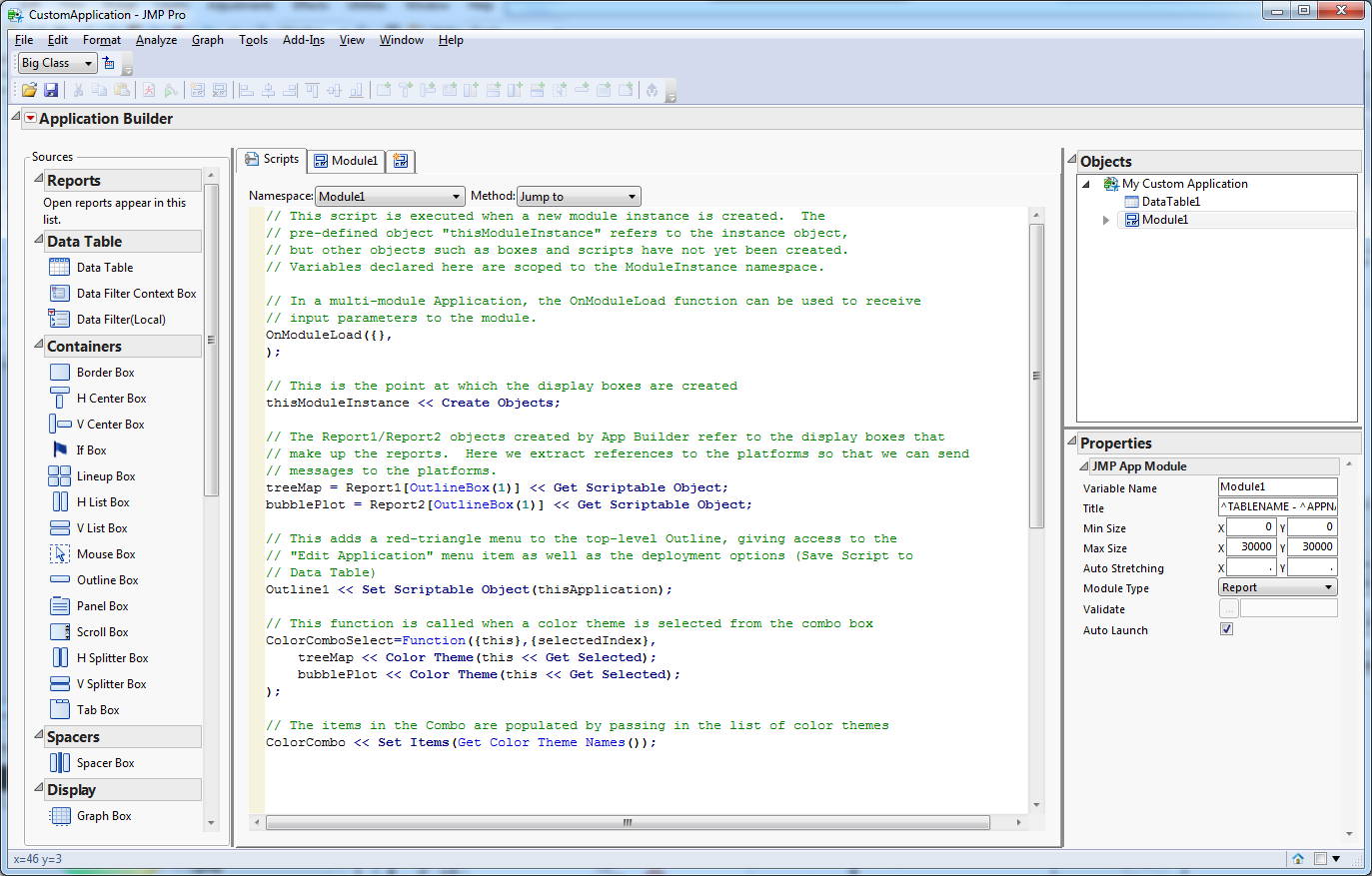Image resolution: width=1372 pixels, height=876 pixels.
Task: Open the Namespace dropdown showing Module1
Action: (390, 197)
